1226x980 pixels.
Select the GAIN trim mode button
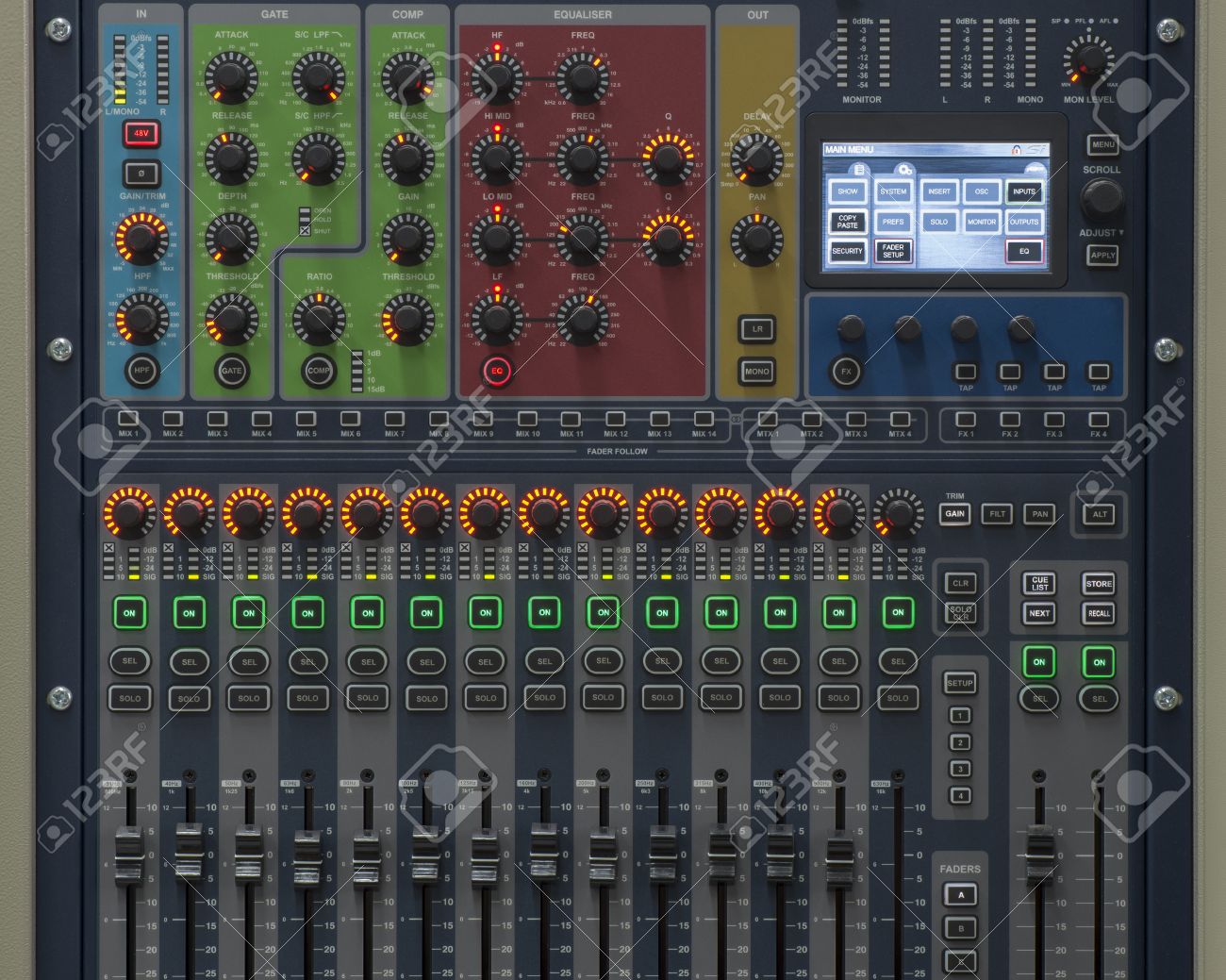coord(955,514)
